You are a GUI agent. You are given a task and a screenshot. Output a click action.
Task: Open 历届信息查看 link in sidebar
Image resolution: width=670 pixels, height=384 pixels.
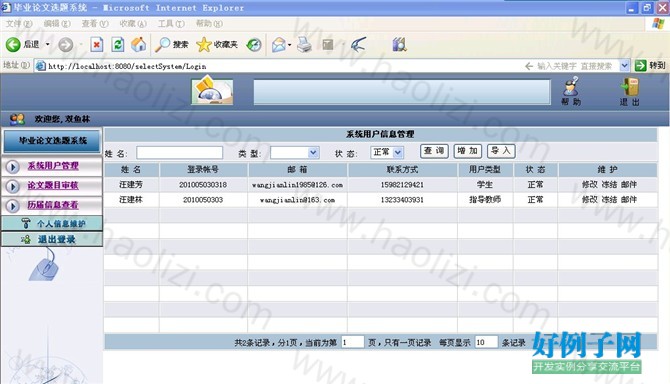pos(53,205)
